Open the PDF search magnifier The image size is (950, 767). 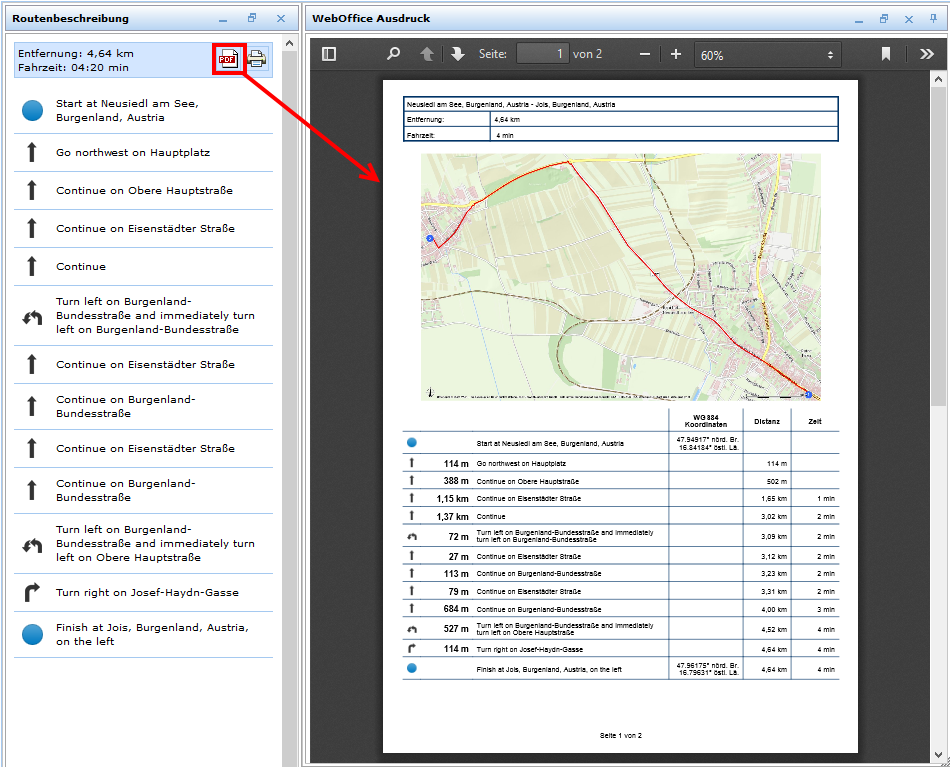[x=393, y=54]
